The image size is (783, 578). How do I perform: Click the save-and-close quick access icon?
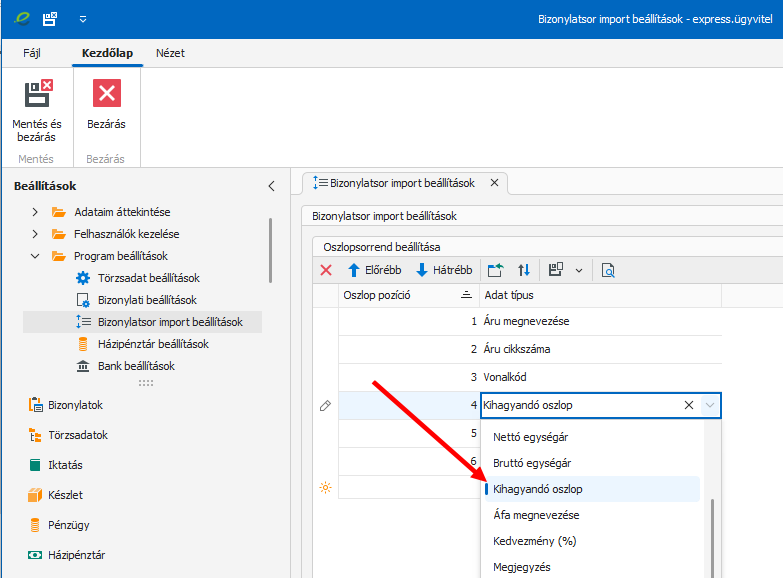(49, 18)
